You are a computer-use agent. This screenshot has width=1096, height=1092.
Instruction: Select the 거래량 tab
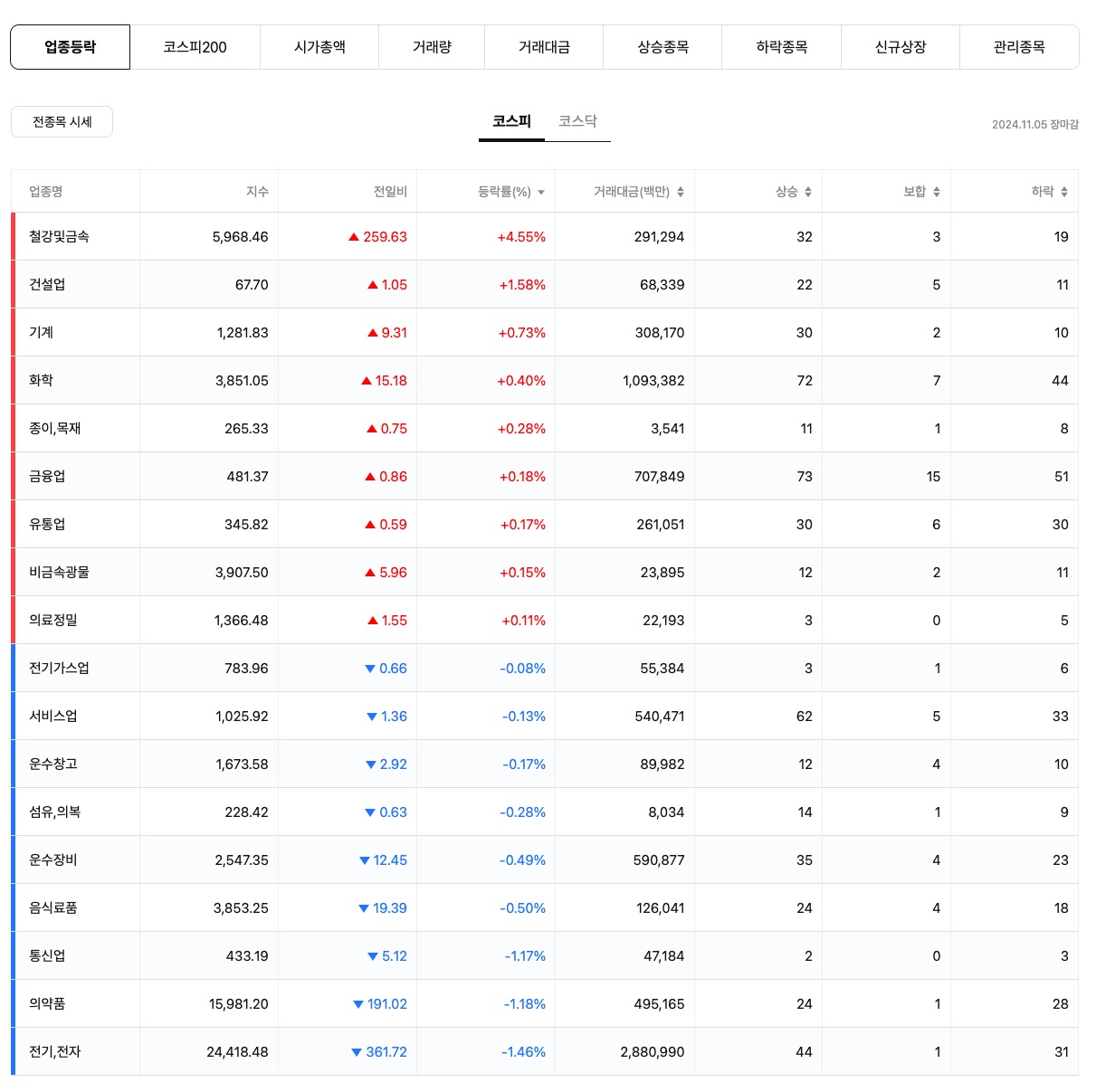pos(432,47)
